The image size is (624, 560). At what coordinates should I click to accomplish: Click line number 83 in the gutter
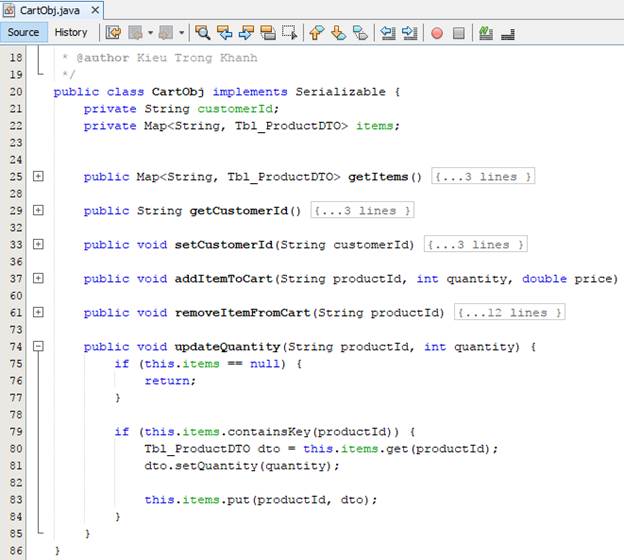click(16, 500)
